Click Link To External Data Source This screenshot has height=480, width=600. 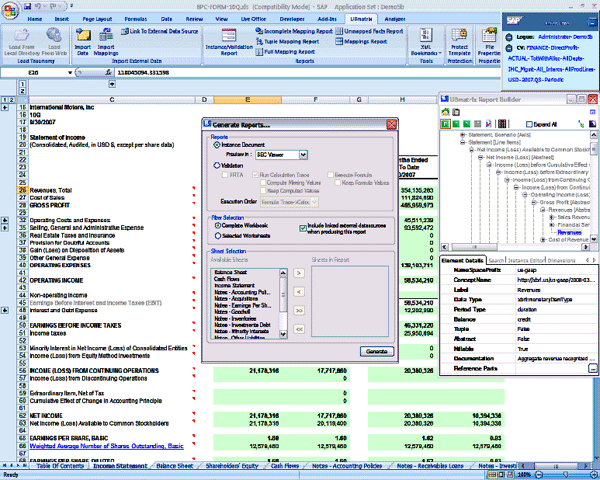159,32
